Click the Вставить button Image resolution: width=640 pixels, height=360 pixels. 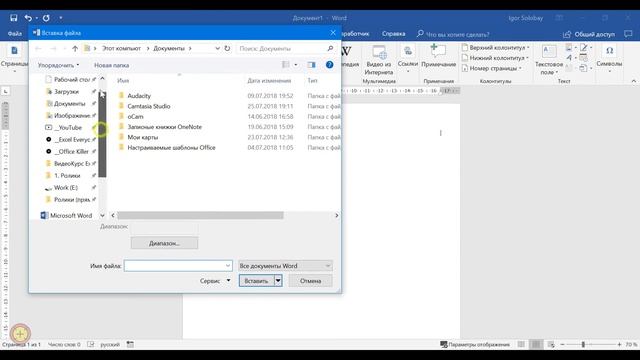(x=256, y=281)
